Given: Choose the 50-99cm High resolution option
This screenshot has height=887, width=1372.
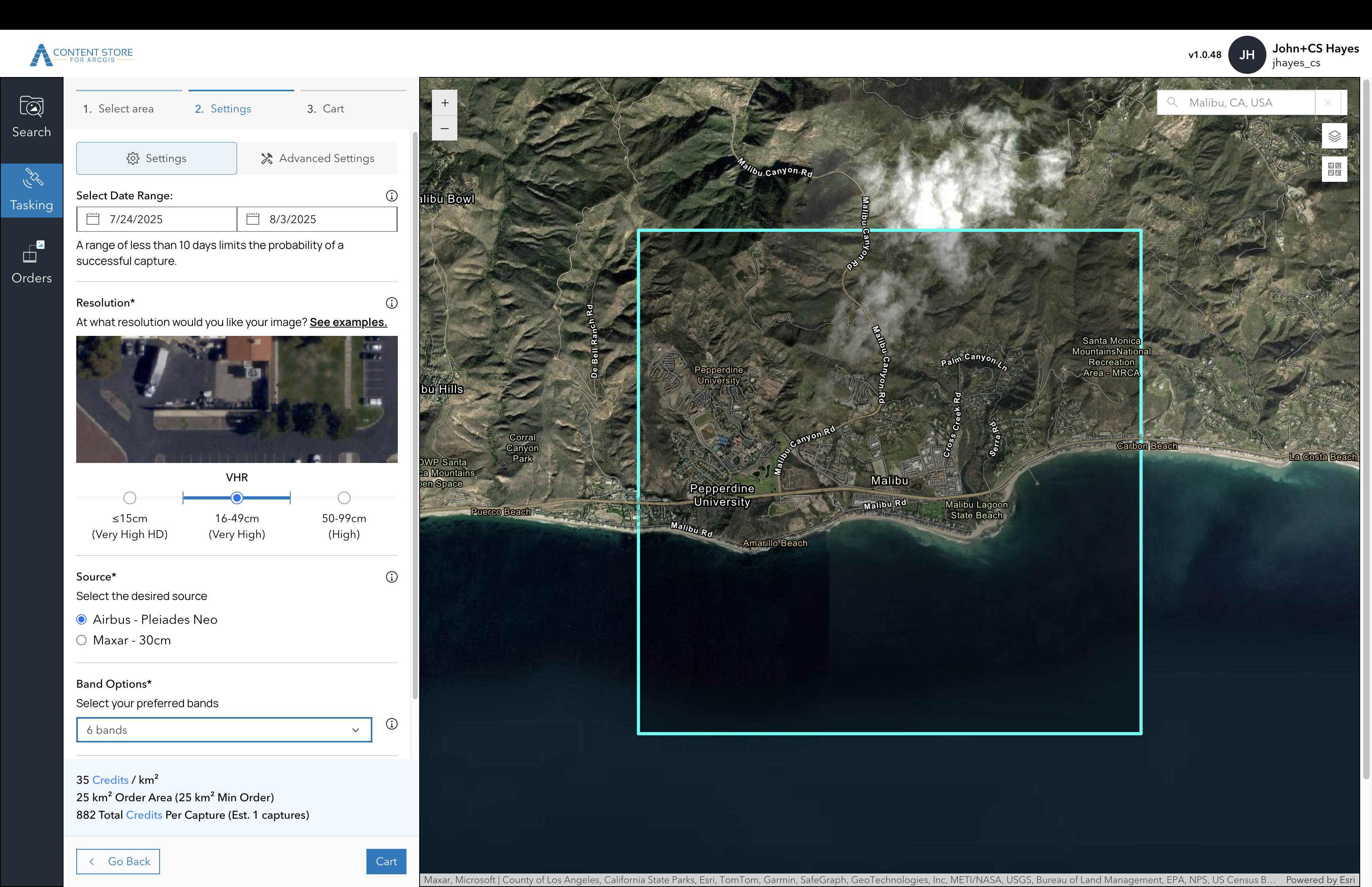Looking at the screenshot, I should coord(344,497).
